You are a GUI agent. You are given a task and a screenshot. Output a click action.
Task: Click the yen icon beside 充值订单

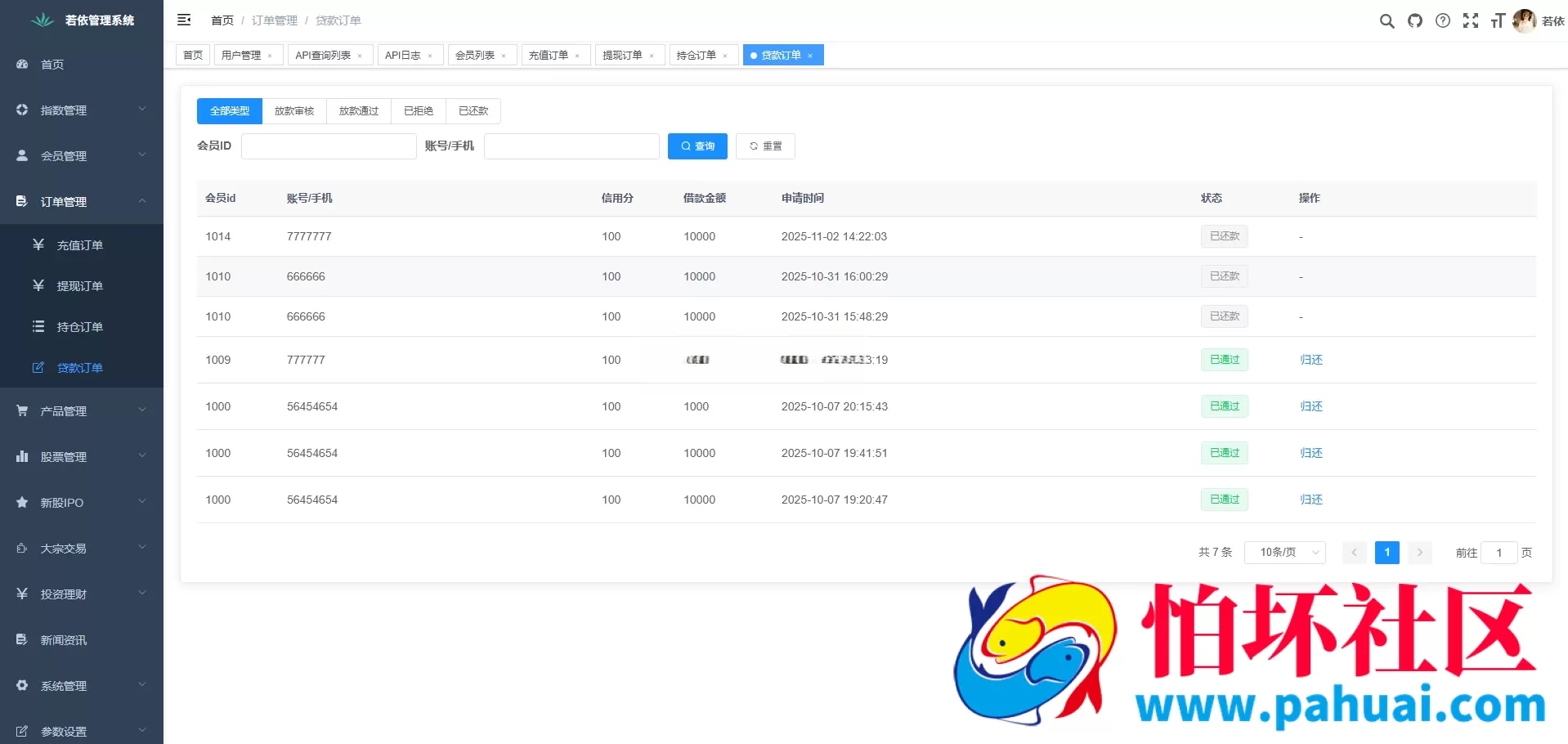click(38, 244)
